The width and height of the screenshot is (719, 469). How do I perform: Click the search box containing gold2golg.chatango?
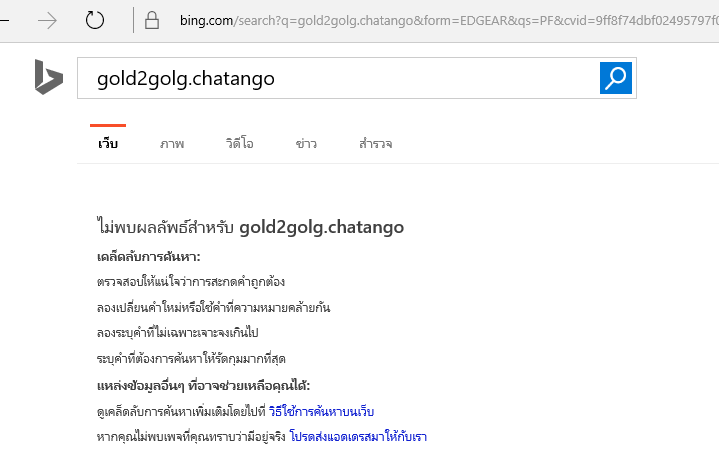340,78
